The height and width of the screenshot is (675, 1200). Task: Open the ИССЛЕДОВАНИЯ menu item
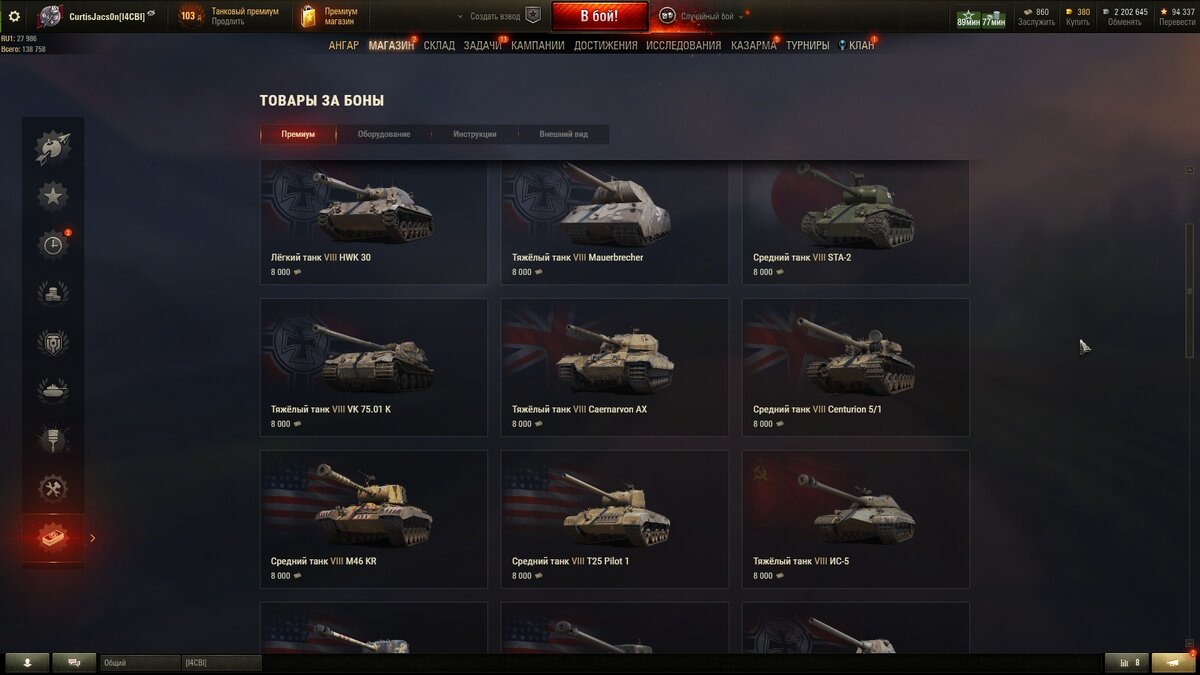tap(683, 45)
